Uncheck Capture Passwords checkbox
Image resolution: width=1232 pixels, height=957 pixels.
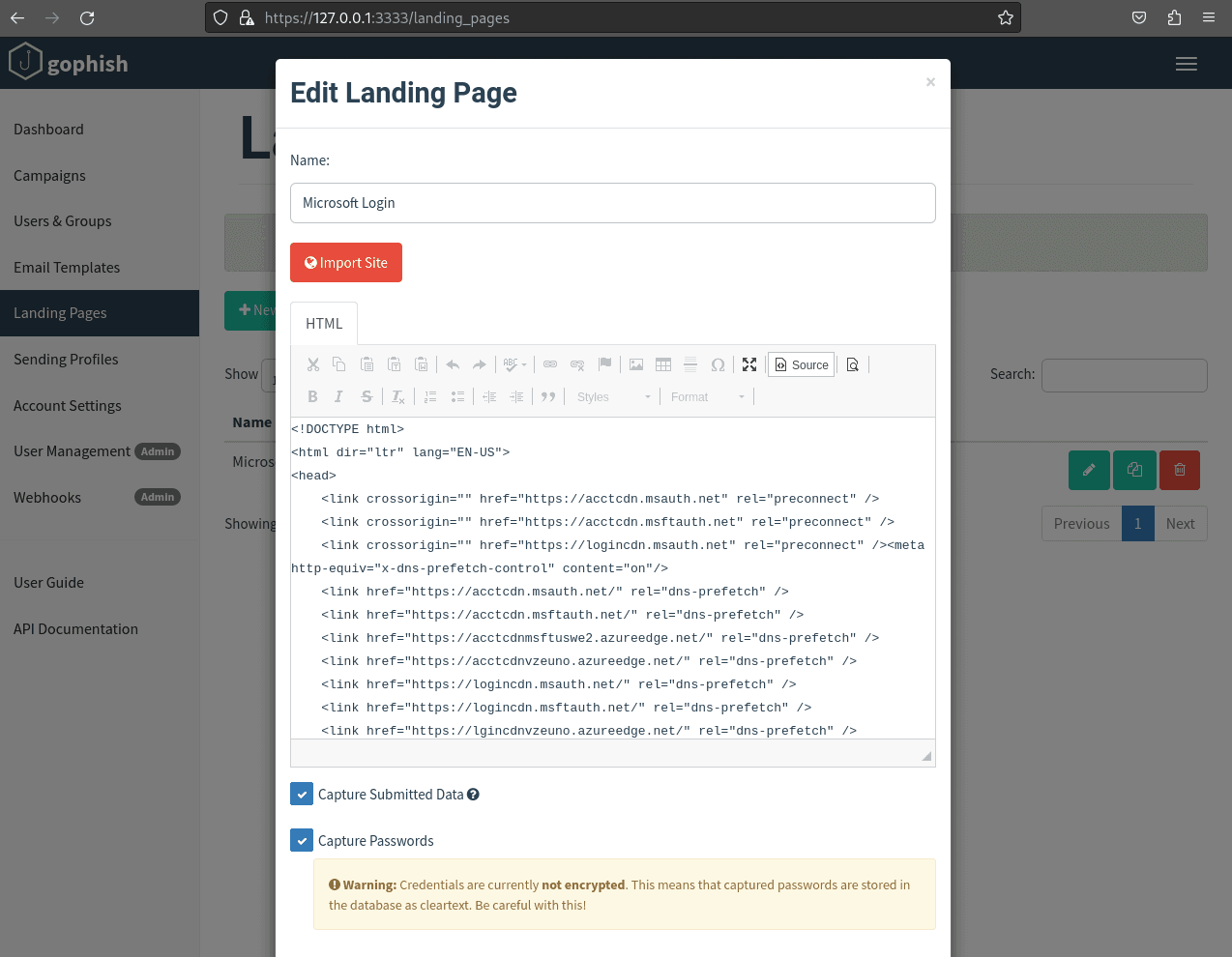point(302,841)
